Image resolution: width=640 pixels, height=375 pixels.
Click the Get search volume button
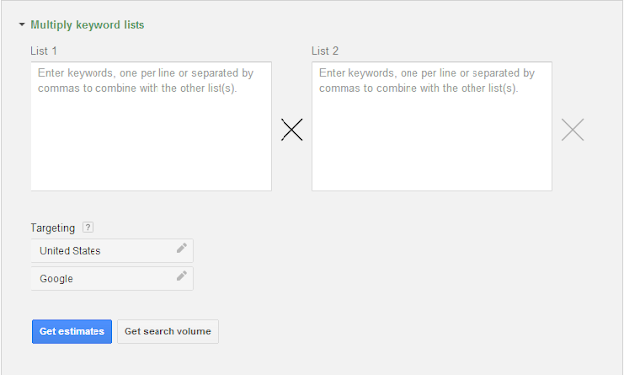click(x=168, y=331)
